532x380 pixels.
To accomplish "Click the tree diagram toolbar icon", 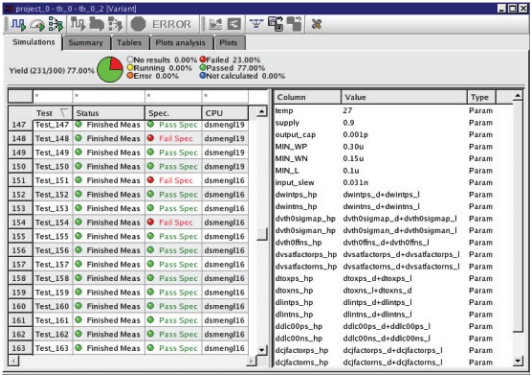I will point(234,24).
